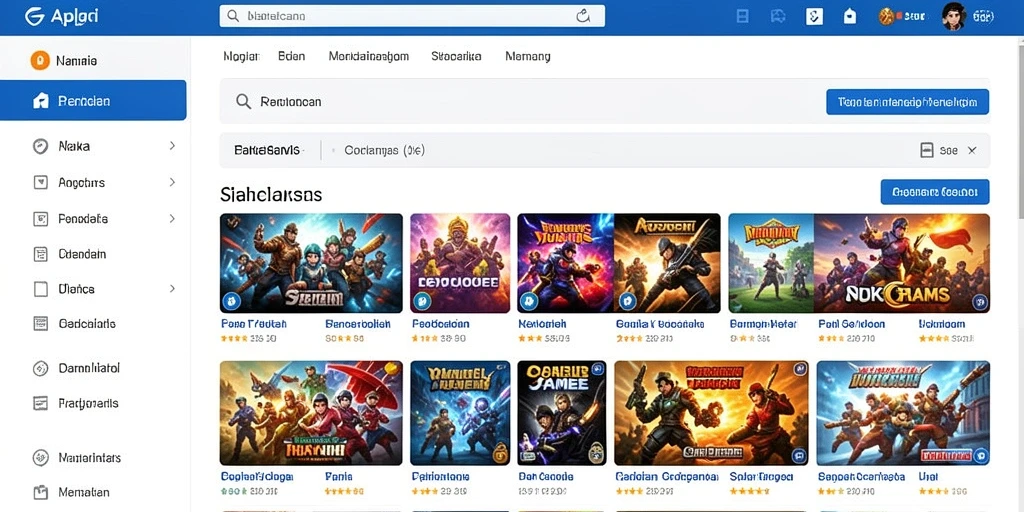Click the magnifier icon in Rentoncan search field
Viewport: 1024px width, 512px height.
pos(244,101)
